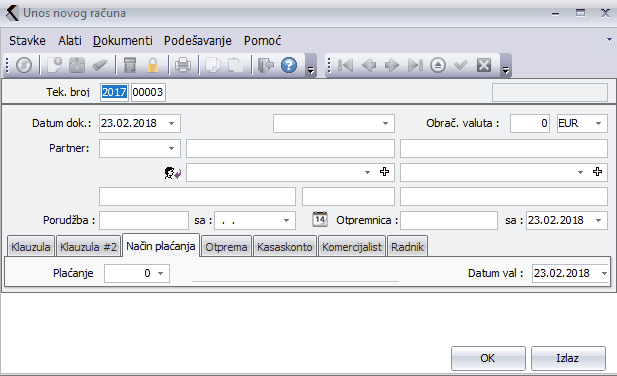Click the new document icon
617x376 pixels.
coord(54,65)
